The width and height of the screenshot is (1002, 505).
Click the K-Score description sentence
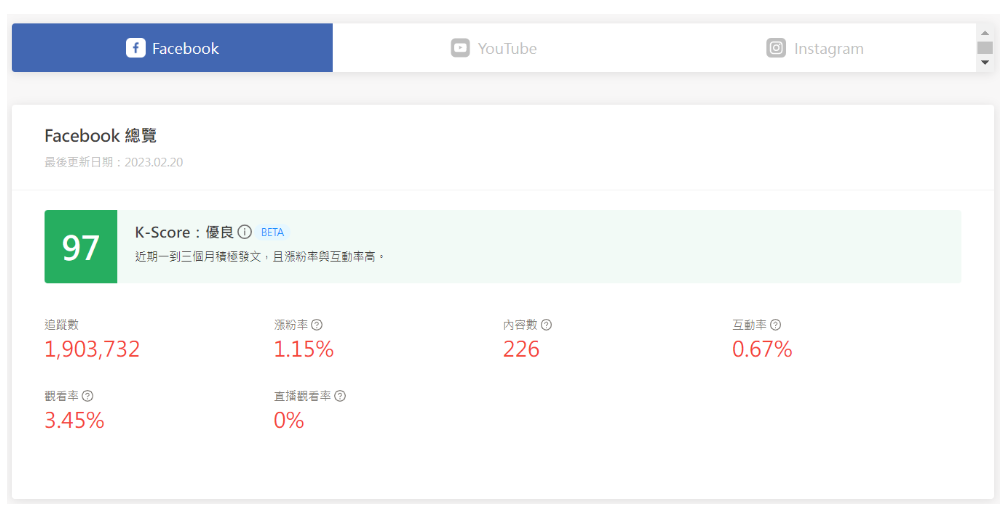[x=260, y=257]
